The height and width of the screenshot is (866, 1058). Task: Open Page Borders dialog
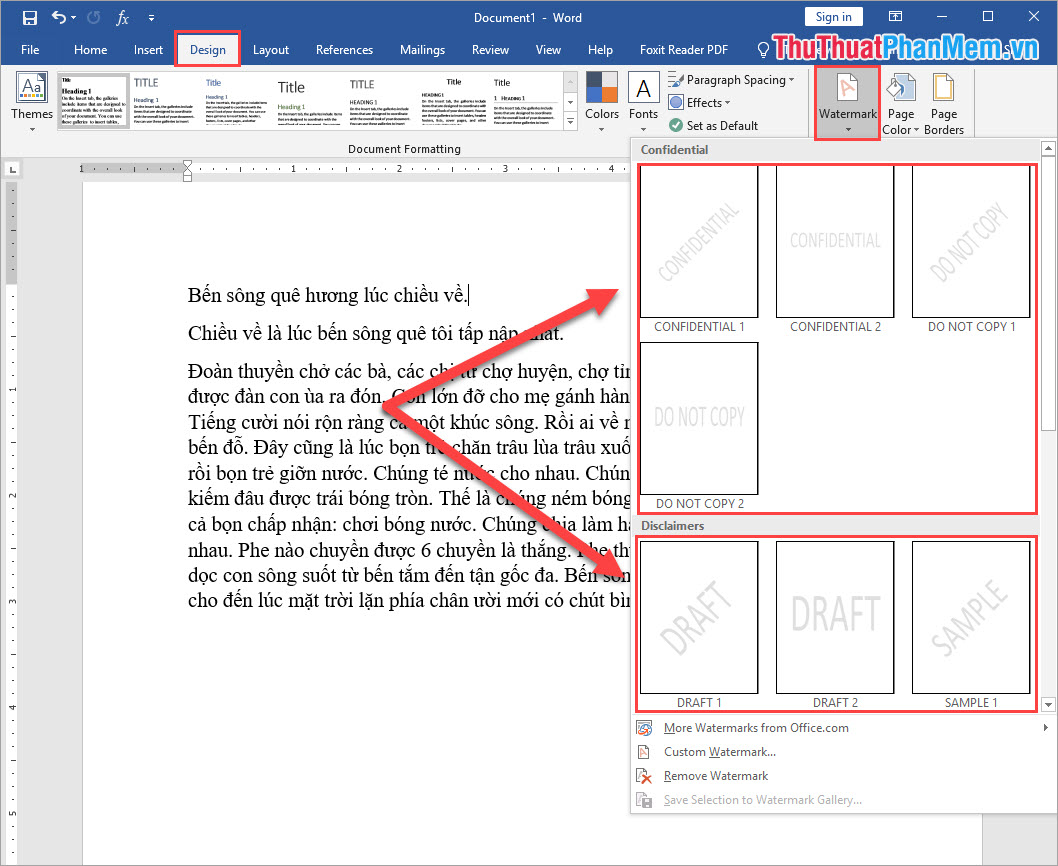(x=943, y=103)
